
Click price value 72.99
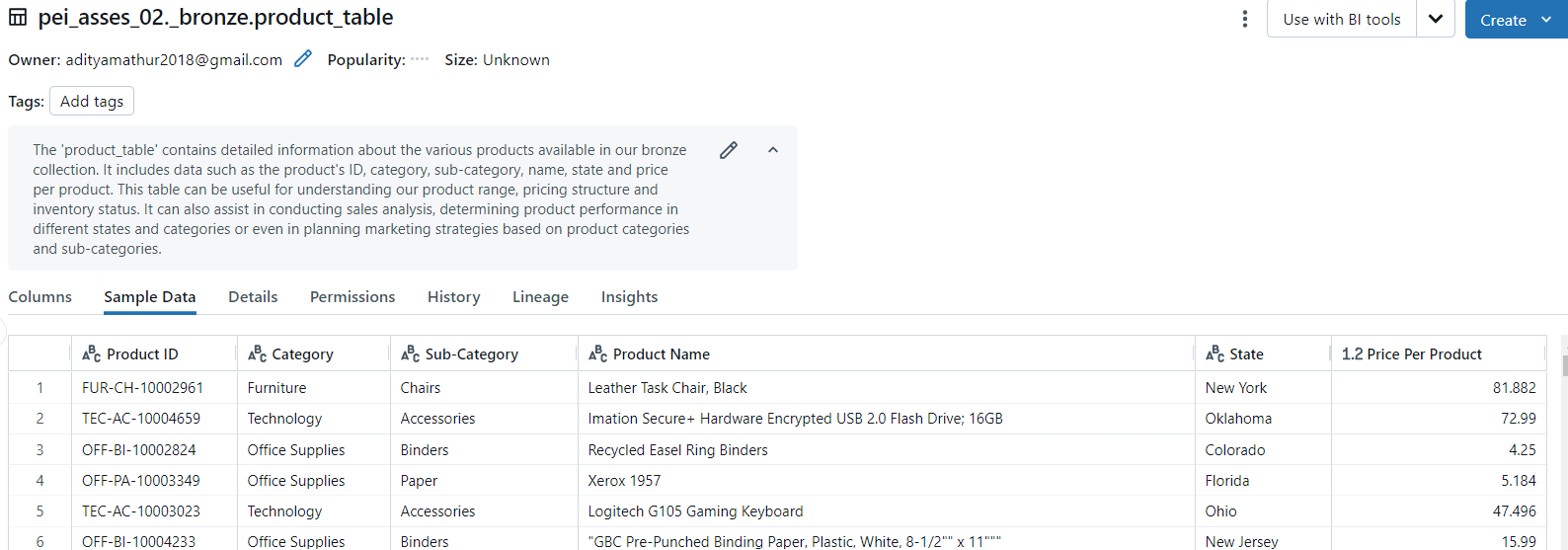tap(1519, 419)
